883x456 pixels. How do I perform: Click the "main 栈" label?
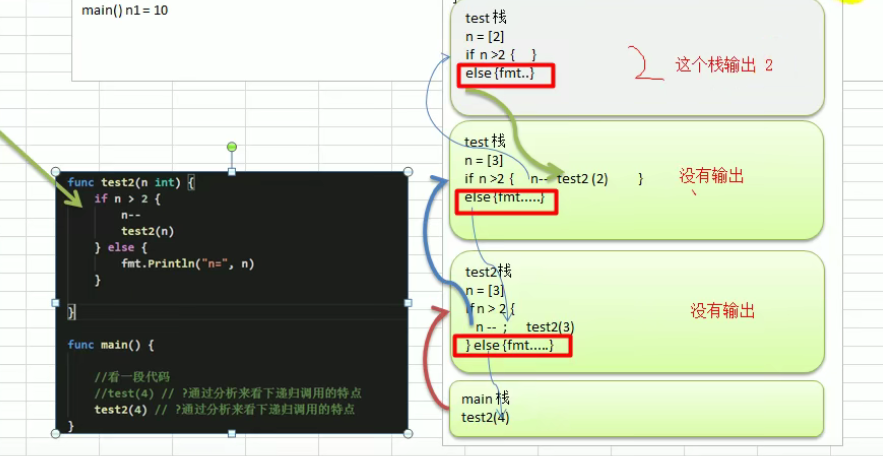[x=485, y=399]
